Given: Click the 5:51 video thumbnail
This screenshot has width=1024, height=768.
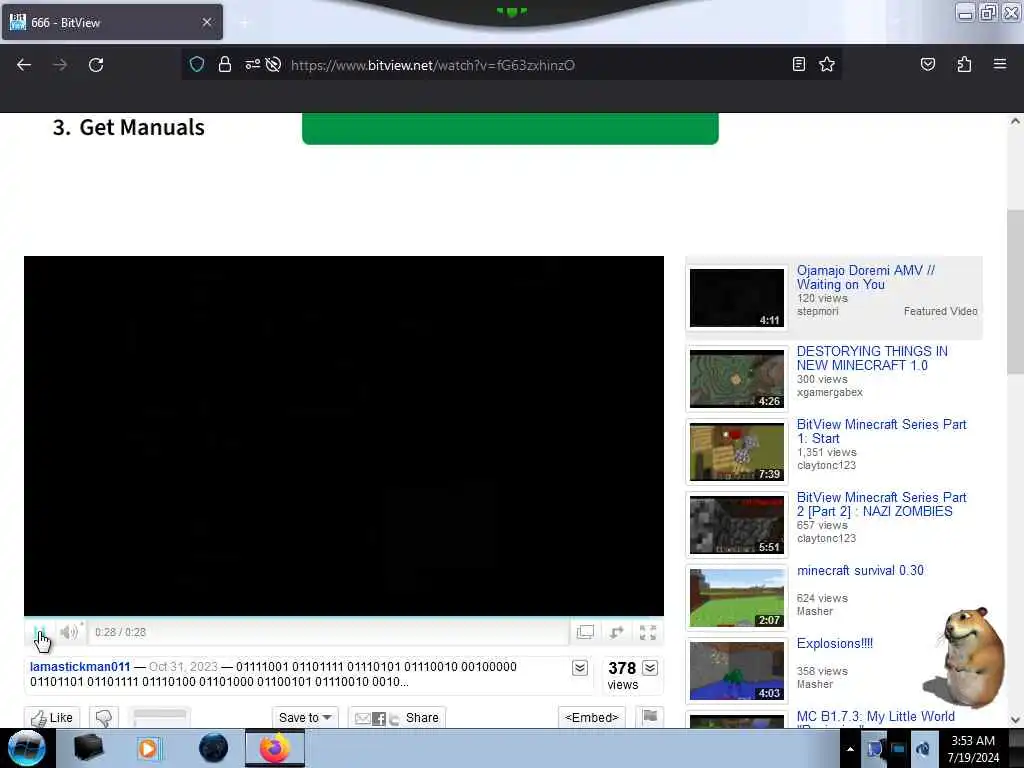Looking at the screenshot, I should point(737,525).
